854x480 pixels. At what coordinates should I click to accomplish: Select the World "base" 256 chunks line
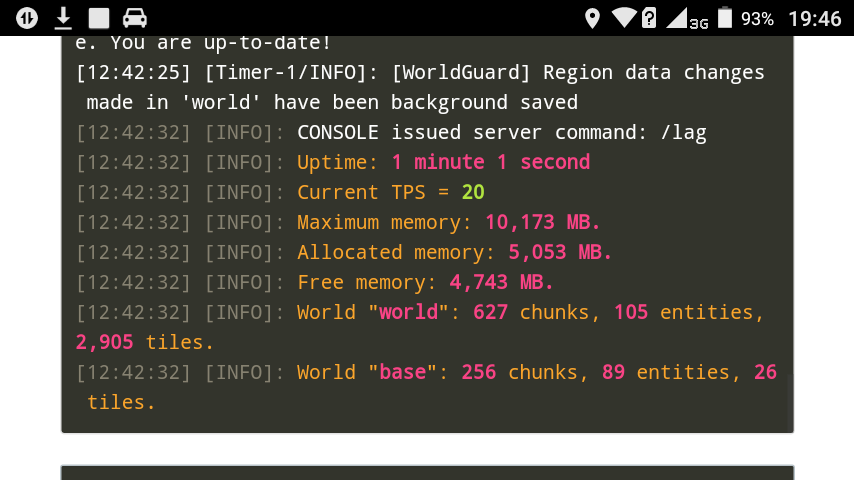click(426, 387)
